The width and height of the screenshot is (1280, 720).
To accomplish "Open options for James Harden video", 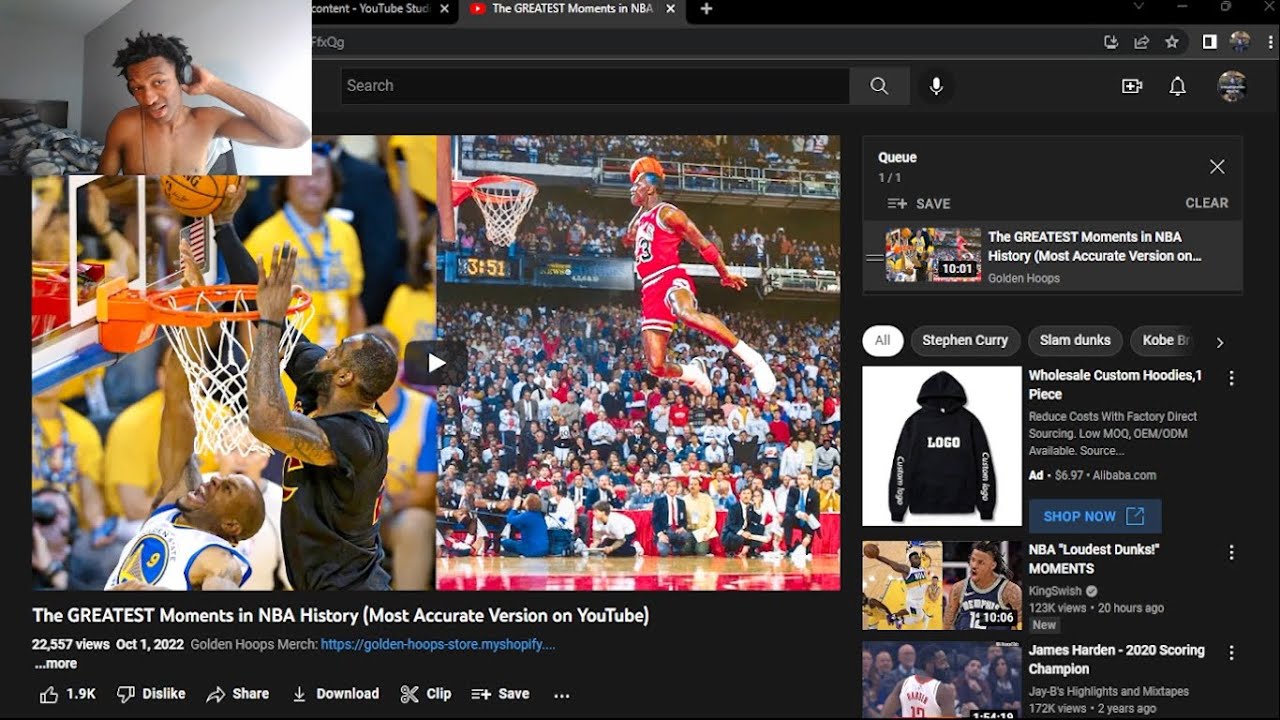I will [x=1232, y=653].
